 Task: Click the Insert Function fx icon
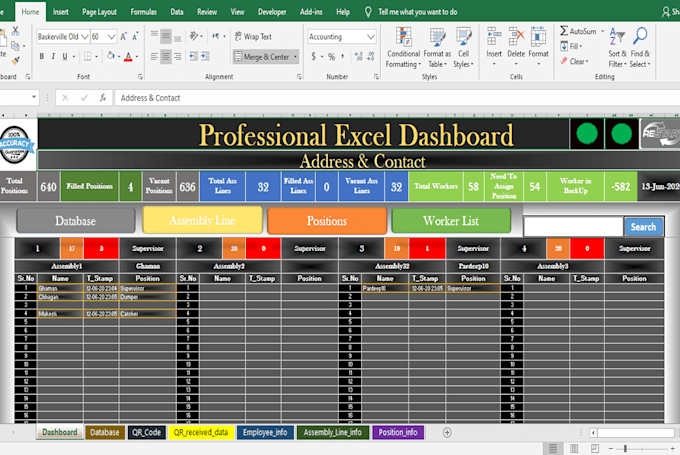pos(102,99)
